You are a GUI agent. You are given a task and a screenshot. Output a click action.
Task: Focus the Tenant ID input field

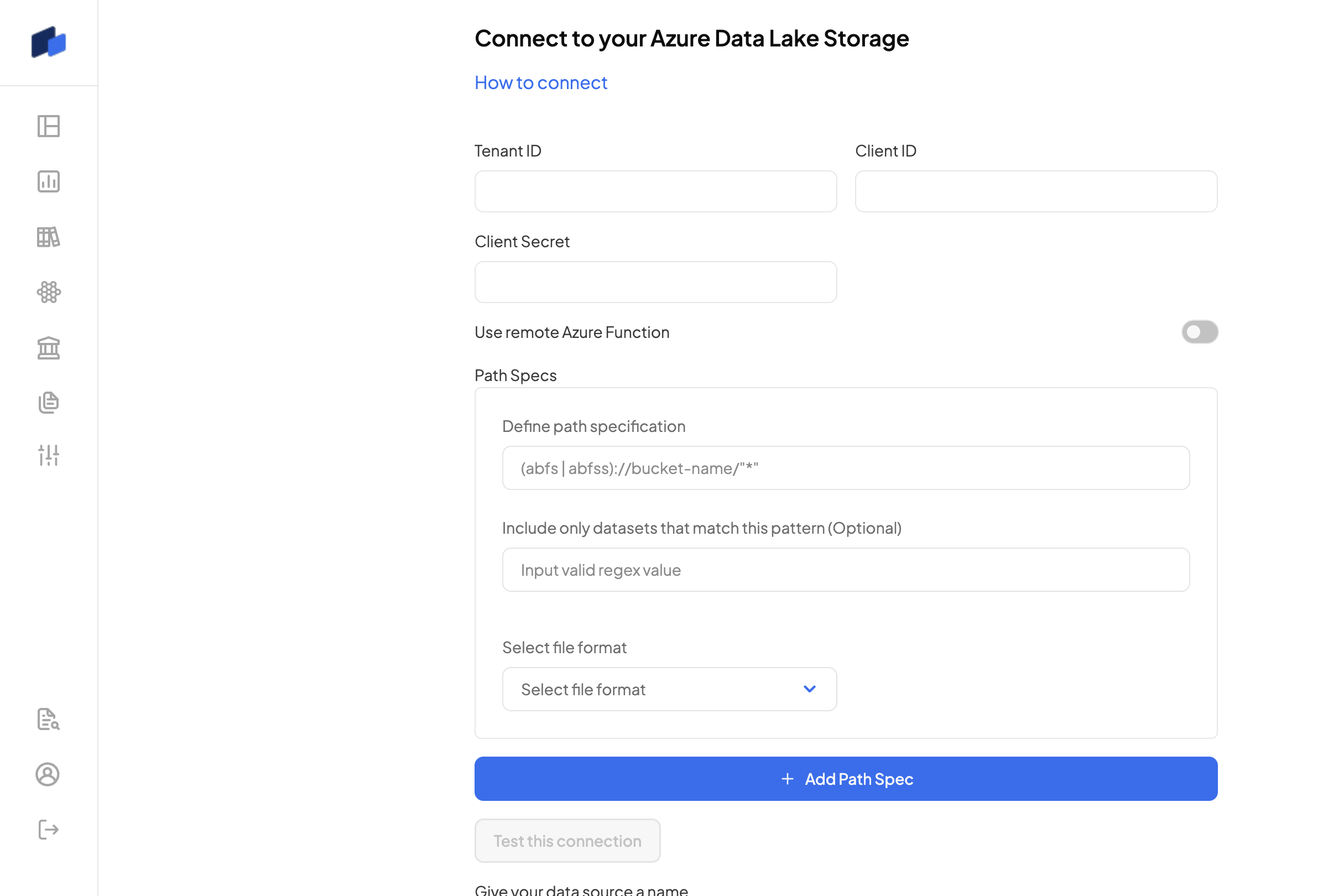655,191
